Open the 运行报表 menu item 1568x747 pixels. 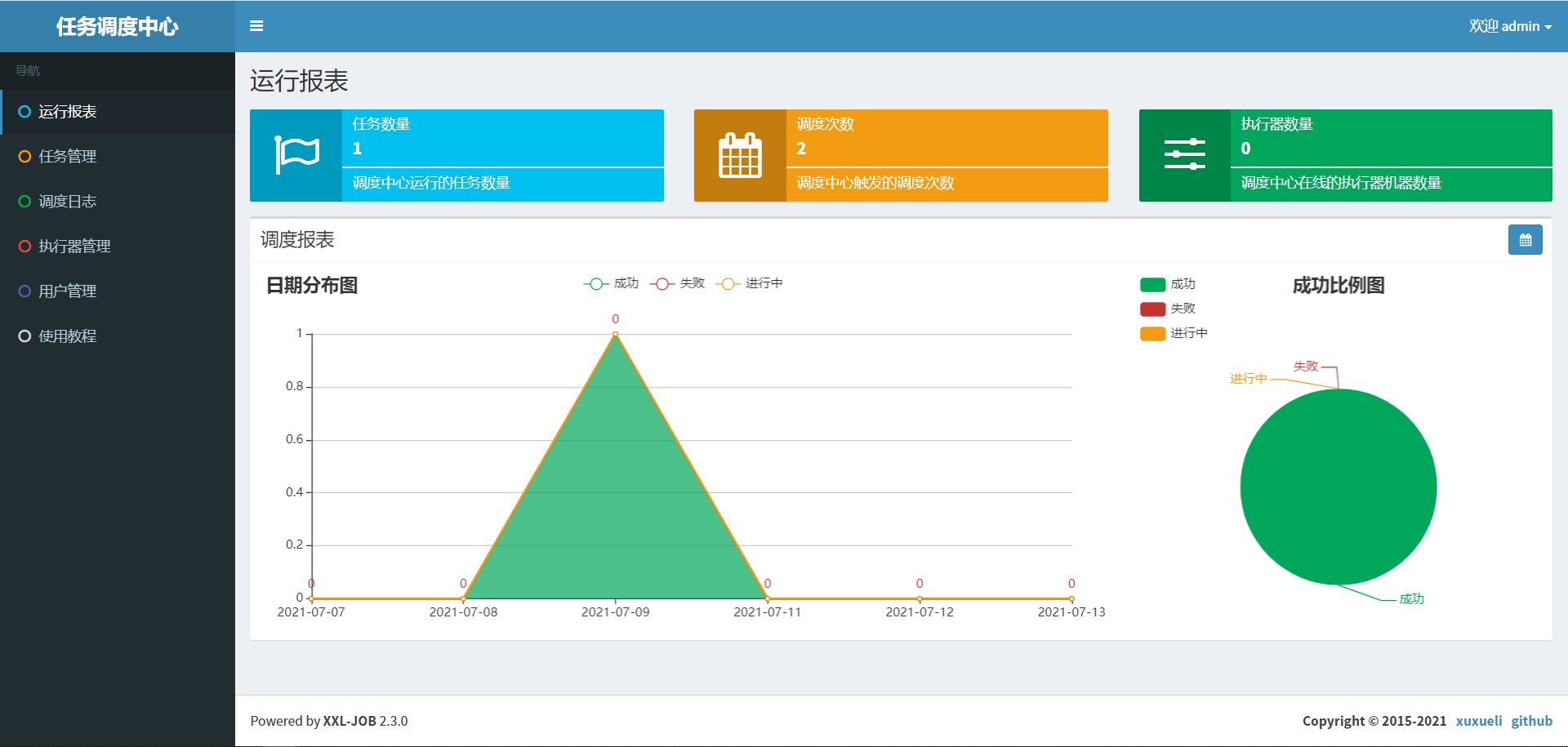pyautogui.click(x=118, y=112)
